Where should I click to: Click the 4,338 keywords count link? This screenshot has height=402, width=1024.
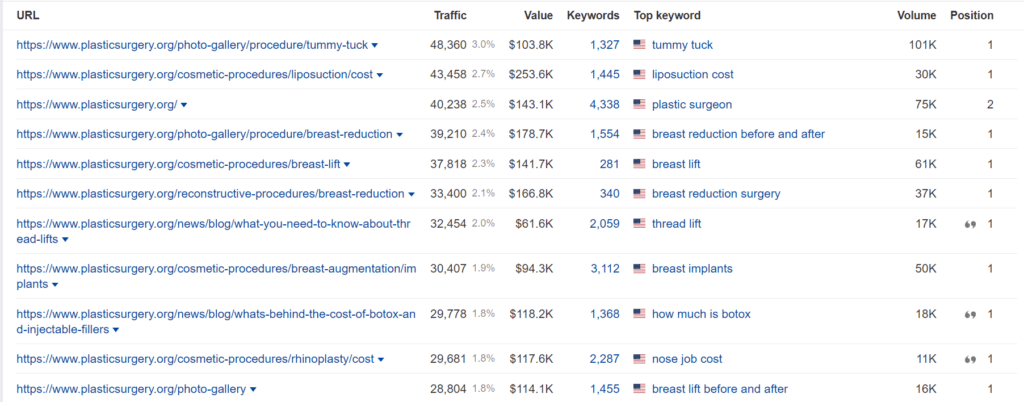pos(605,104)
